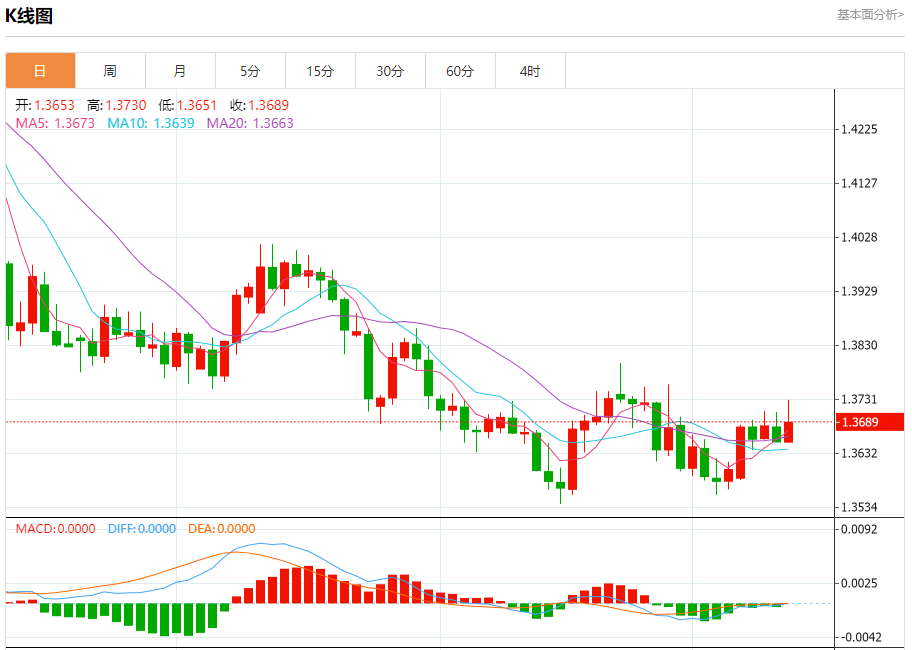Image resolution: width=912 pixels, height=650 pixels.
Task: Click the 开: 1.3653 open value
Action: (x=45, y=105)
